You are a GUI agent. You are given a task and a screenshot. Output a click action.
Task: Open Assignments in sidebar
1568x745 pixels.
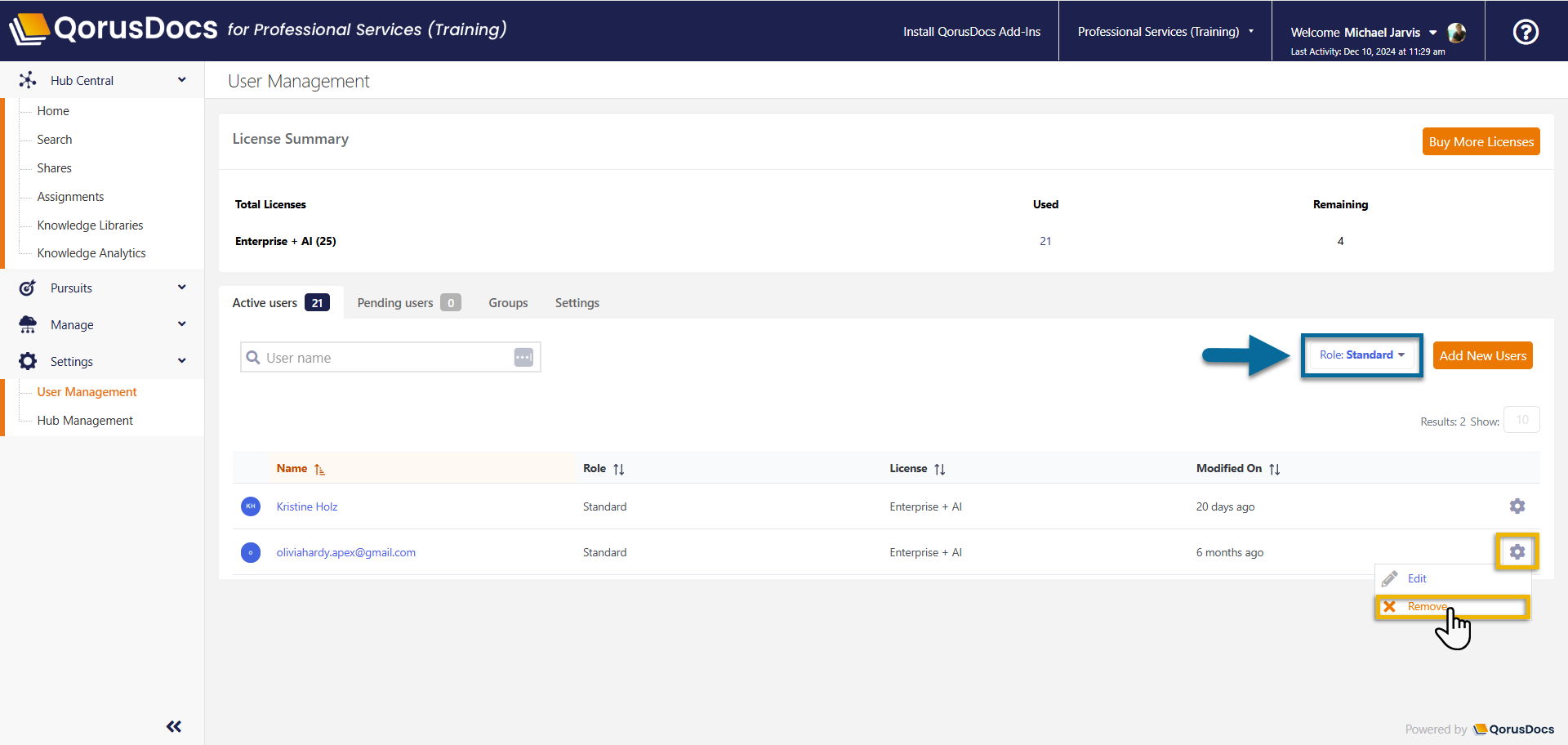click(x=70, y=197)
